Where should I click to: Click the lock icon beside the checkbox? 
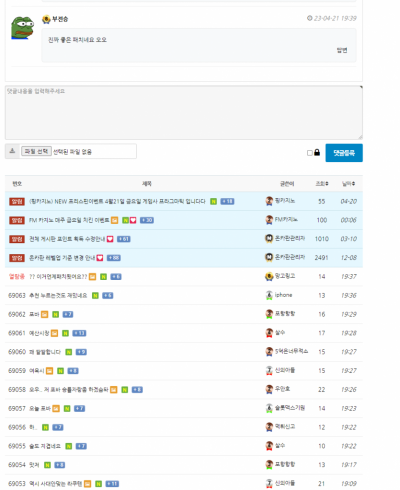tap(317, 152)
